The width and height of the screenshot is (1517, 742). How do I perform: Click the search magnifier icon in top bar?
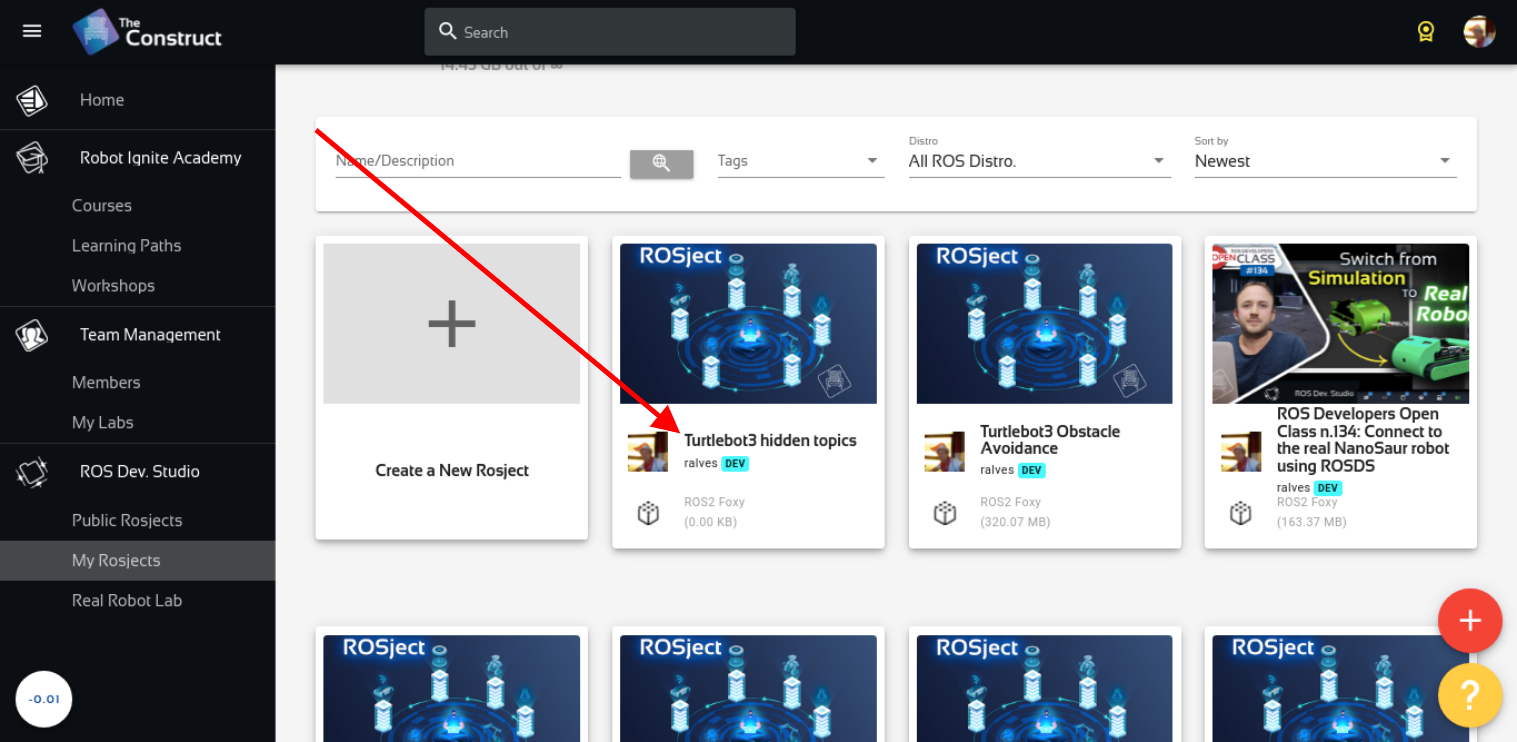click(x=448, y=32)
